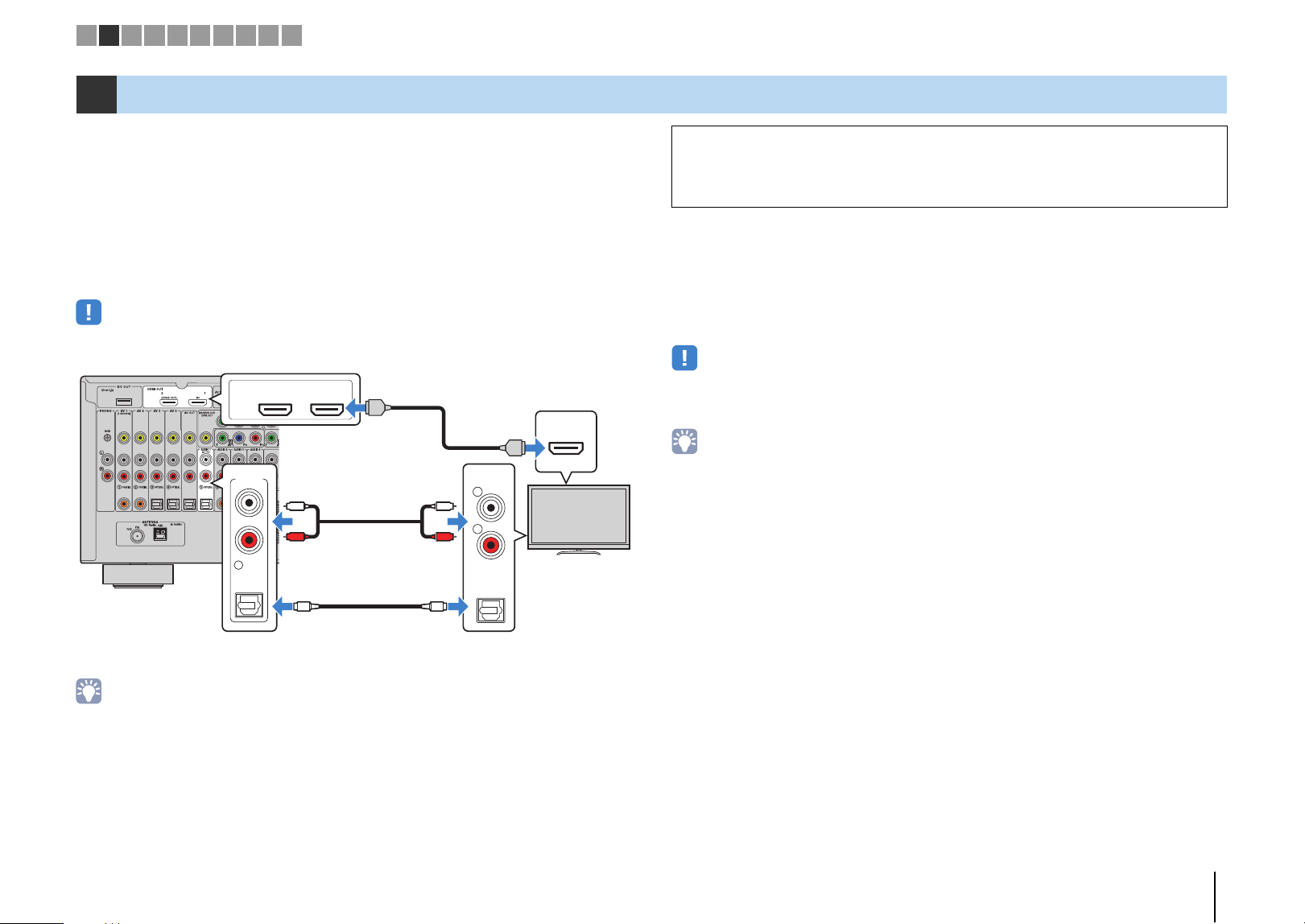Select the first gray step square

pyautogui.click(x=86, y=35)
